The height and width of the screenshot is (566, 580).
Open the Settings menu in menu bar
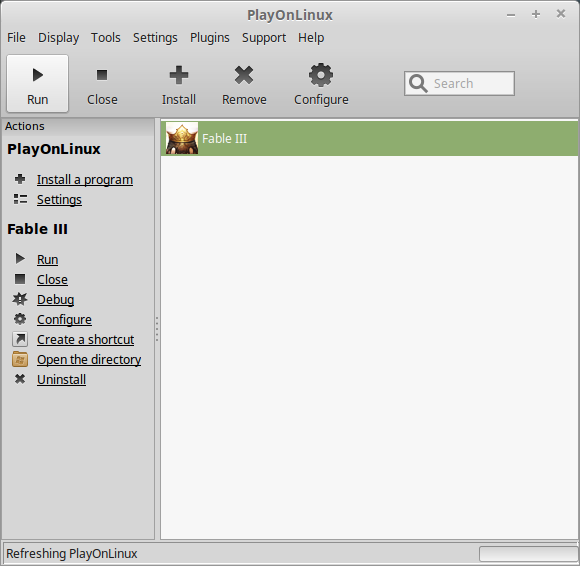(155, 38)
